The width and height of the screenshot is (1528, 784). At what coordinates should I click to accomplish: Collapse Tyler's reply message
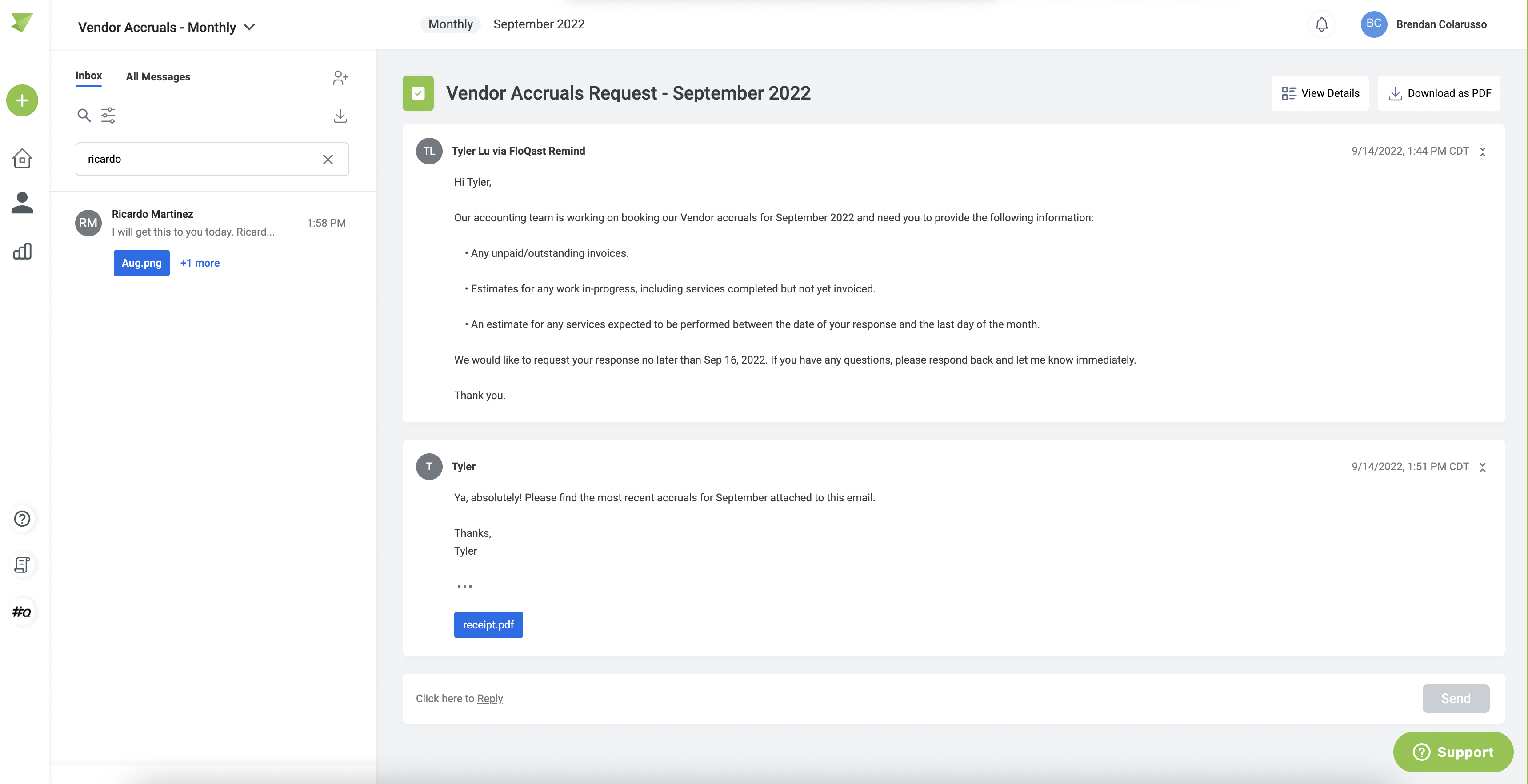pos(1482,467)
